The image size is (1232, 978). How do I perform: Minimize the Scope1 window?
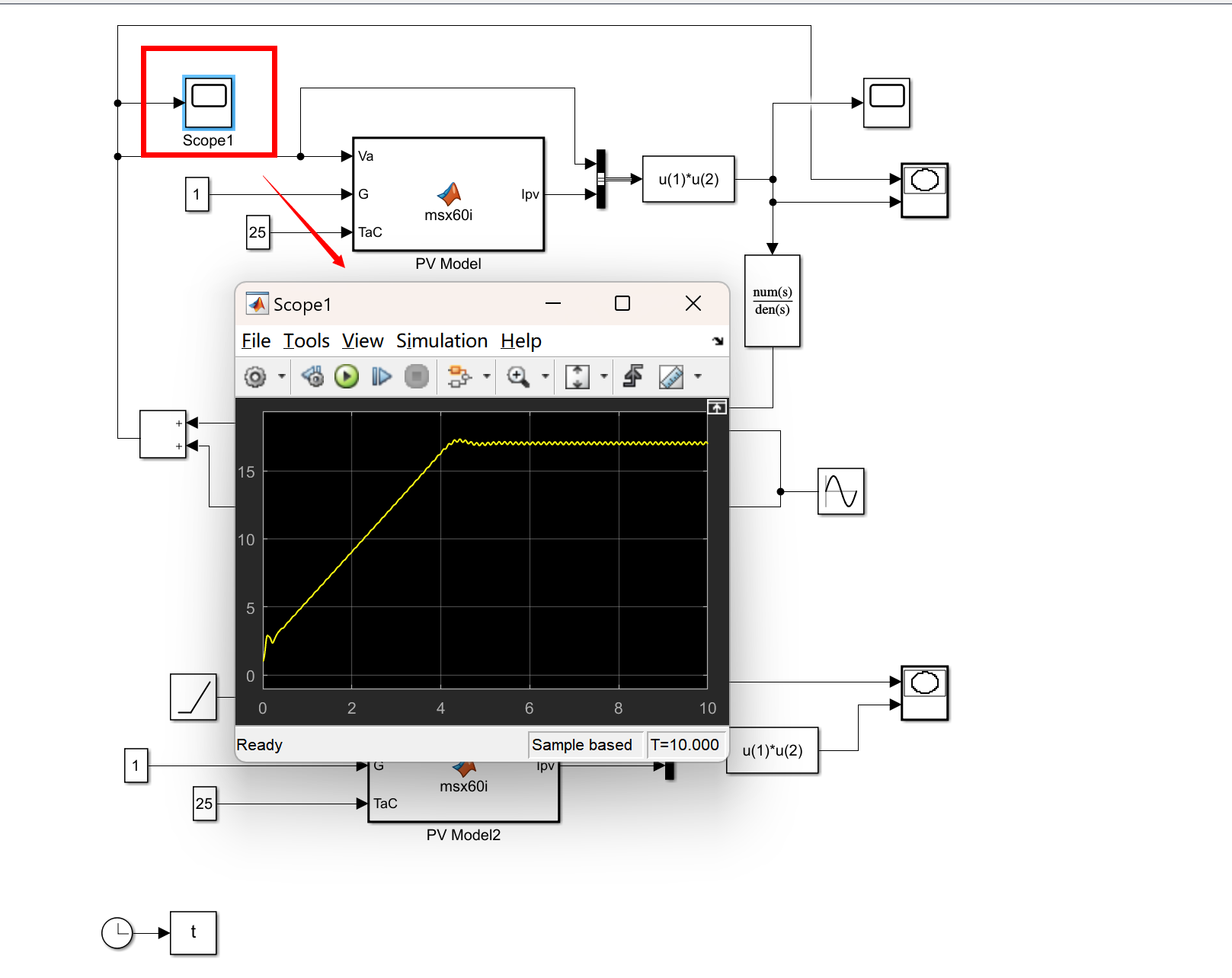553,303
